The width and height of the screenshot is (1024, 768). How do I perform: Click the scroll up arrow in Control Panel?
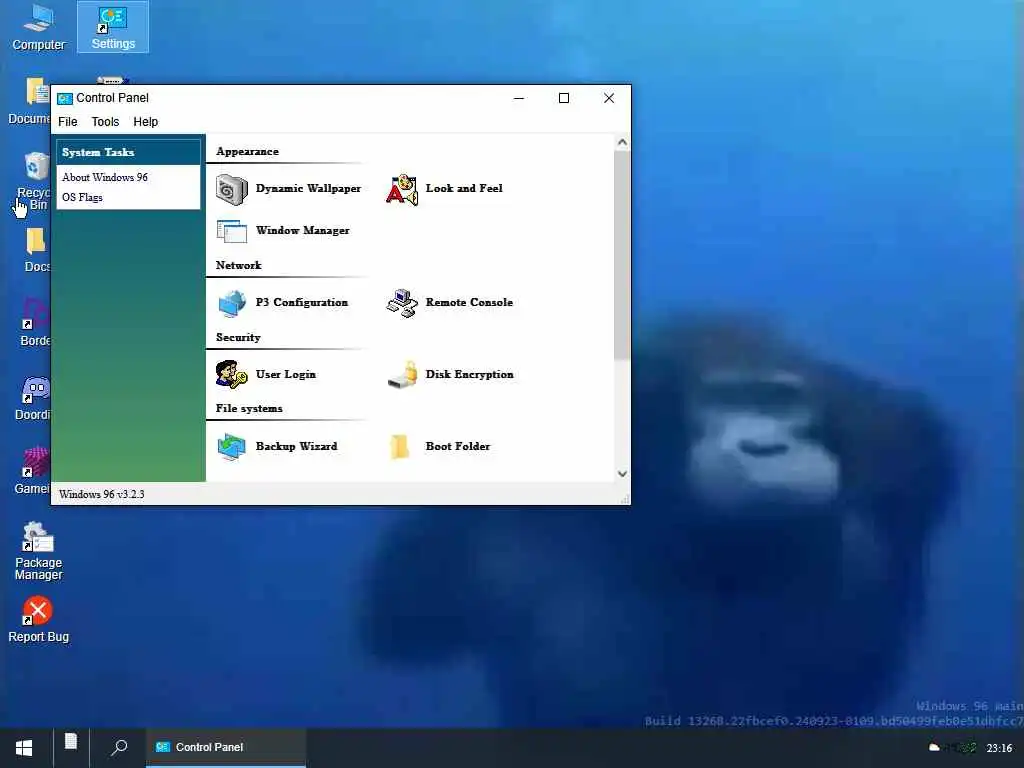622,142
